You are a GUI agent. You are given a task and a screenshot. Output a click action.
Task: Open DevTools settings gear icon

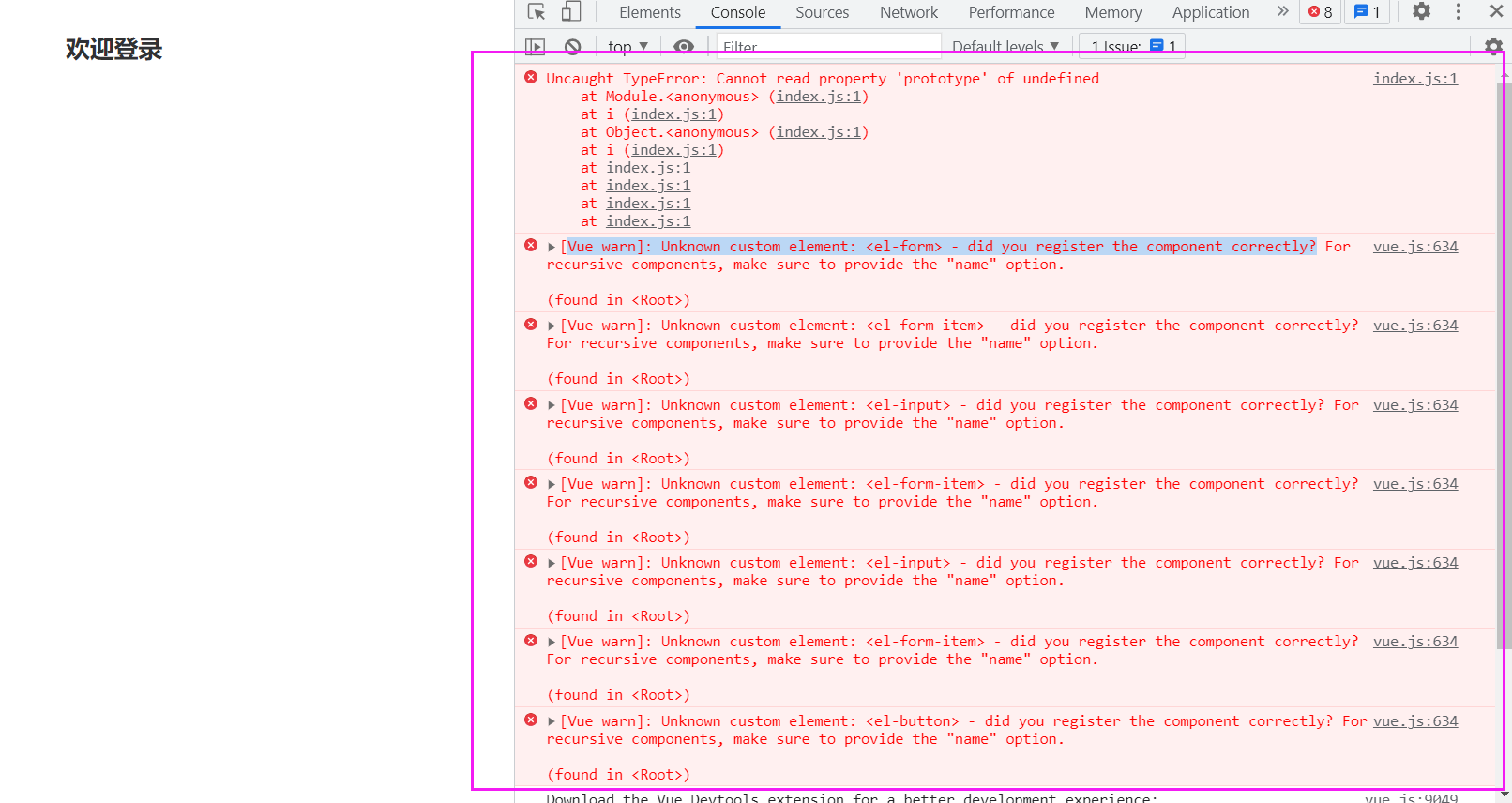1422,11
